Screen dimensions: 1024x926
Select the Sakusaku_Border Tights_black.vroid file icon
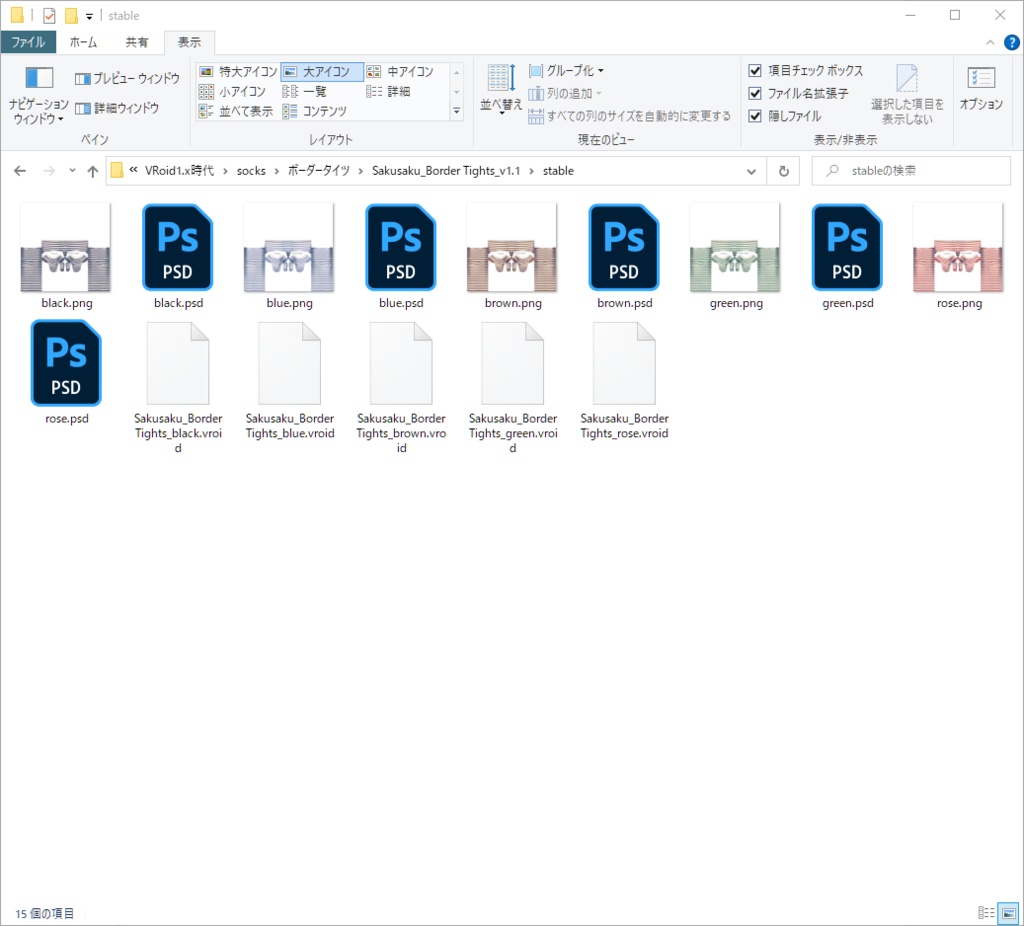click(x=178, y=363)
